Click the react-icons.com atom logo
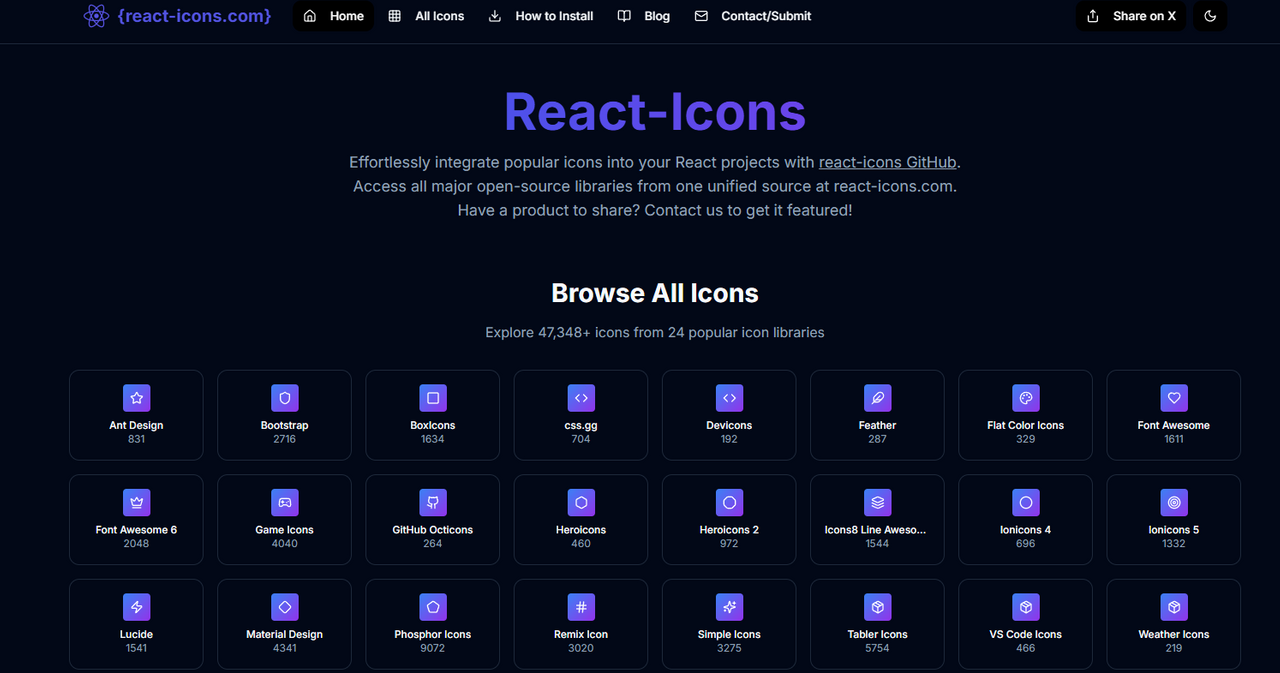The height and width of the screenshot is (673, 1280). [x=96, y=16]
